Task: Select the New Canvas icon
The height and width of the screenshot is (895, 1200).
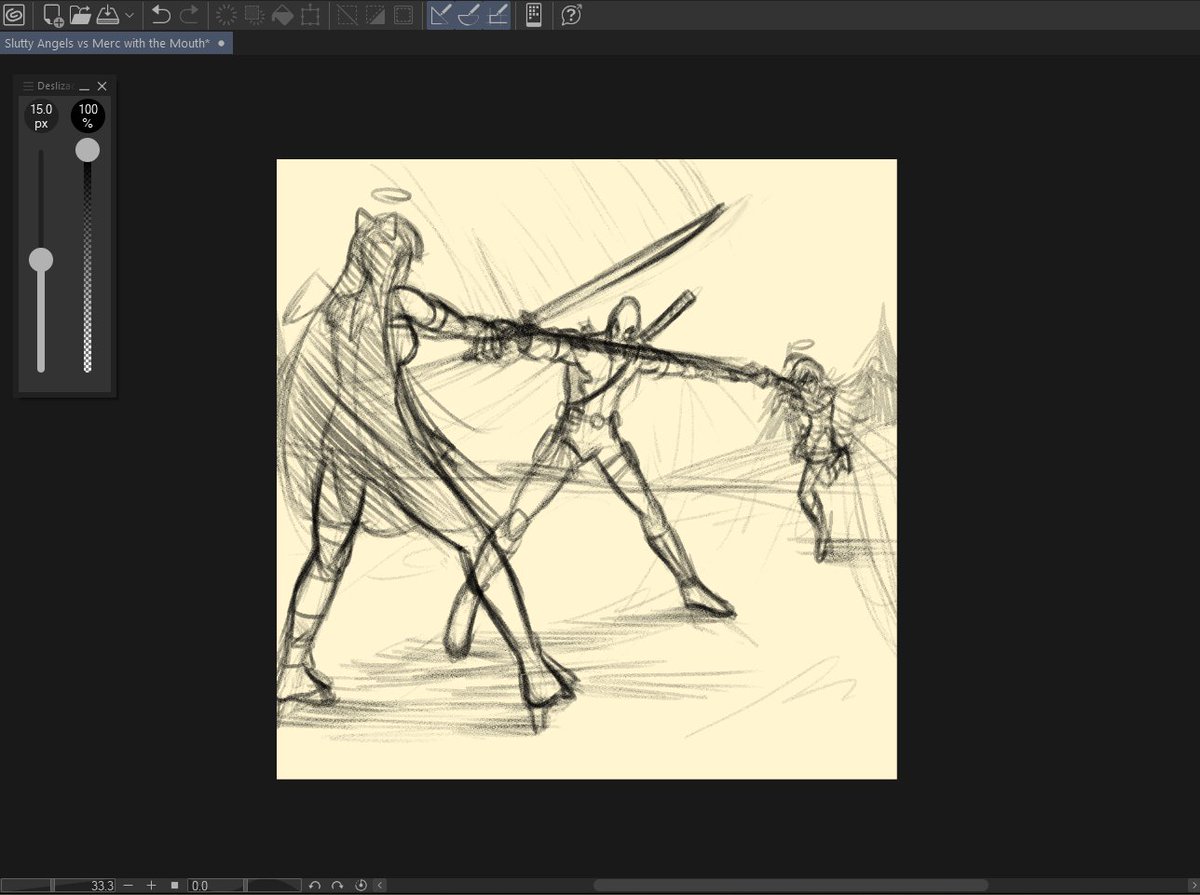Action: [x=50, y=15]
